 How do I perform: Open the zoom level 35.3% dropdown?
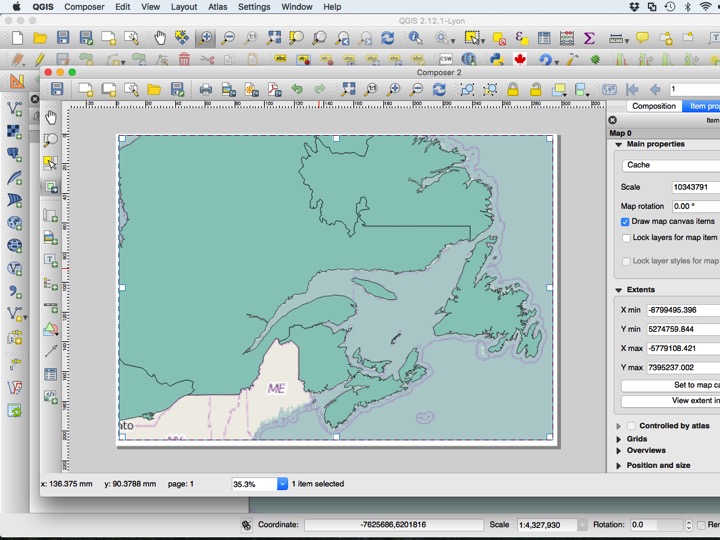click(282, 484)
